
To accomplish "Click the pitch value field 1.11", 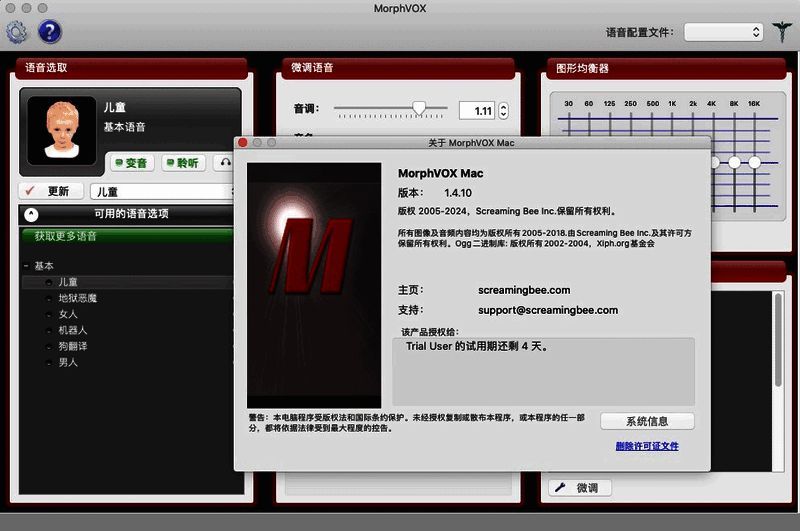I will 477,111.
